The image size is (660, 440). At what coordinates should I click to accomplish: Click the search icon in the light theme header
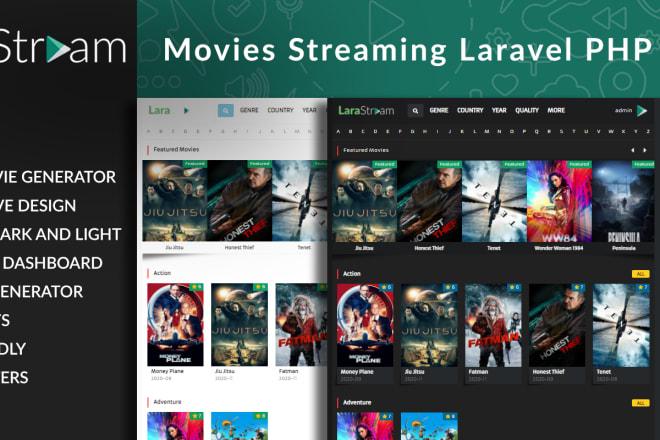click(x=226, y=110)
